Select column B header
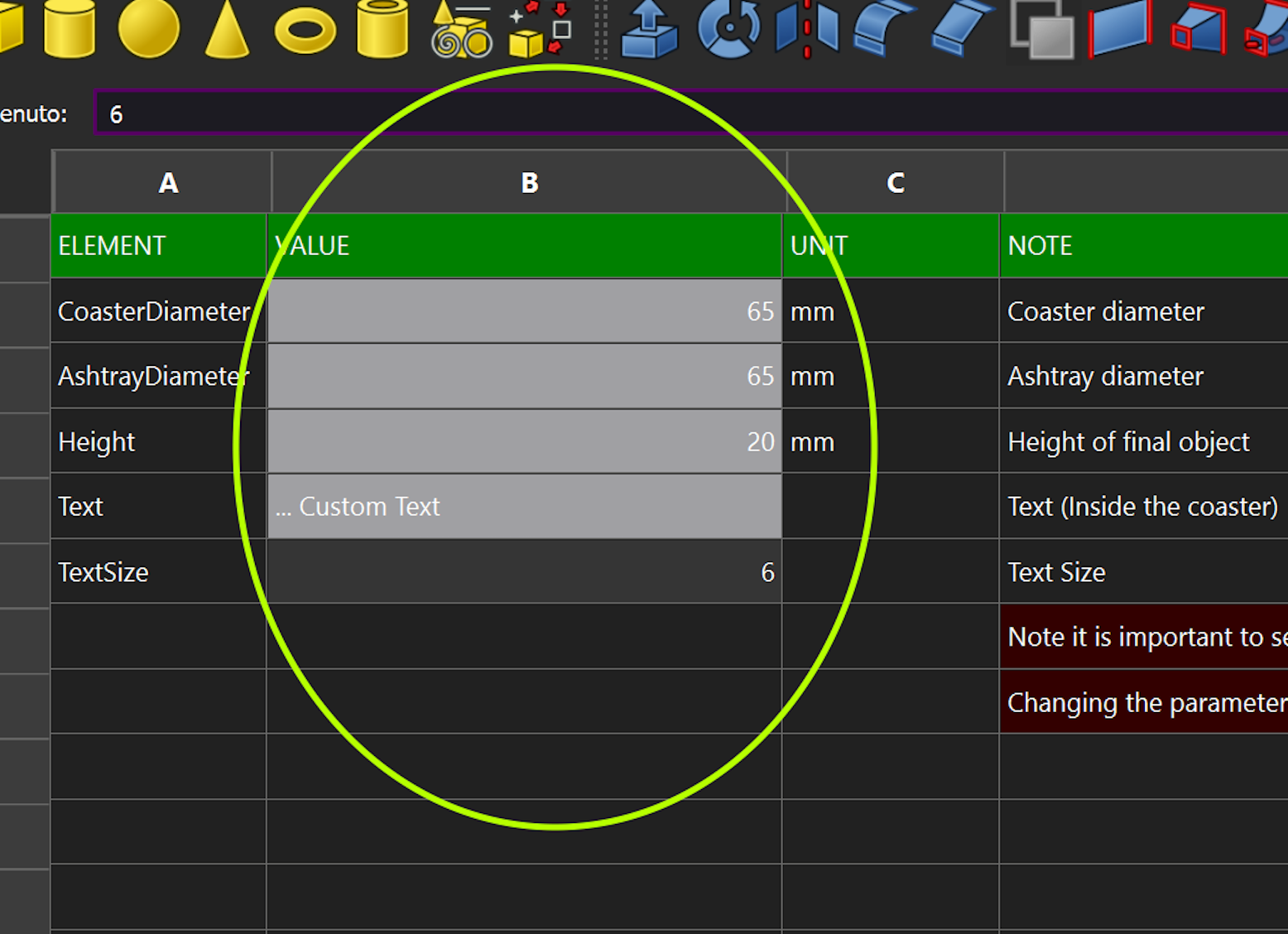This screenshot has width=1288, height=934. point(529,182)
